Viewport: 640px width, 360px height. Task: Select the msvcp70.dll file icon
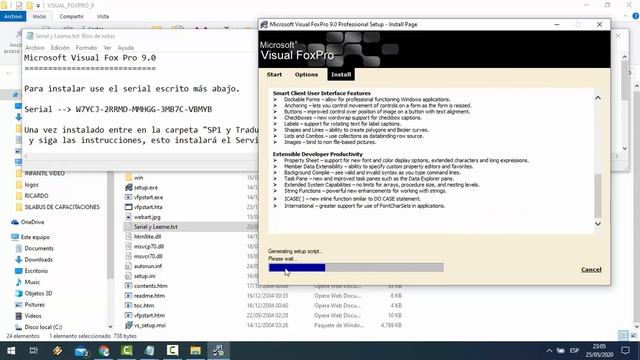pos(129,246)
